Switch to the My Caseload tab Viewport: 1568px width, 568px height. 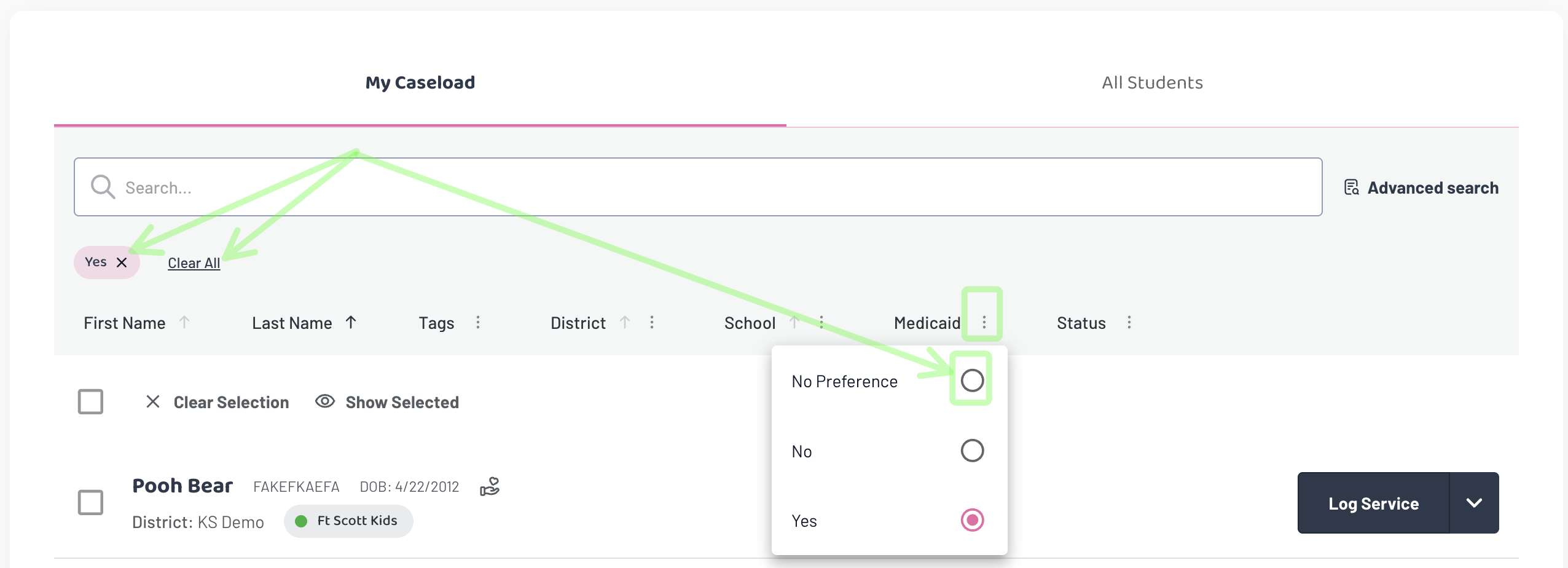(x=420, y=82)
